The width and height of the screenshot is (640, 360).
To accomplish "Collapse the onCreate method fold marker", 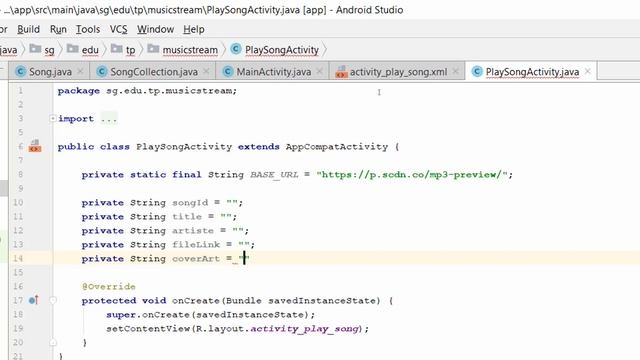I will click(x=53, y=300).
